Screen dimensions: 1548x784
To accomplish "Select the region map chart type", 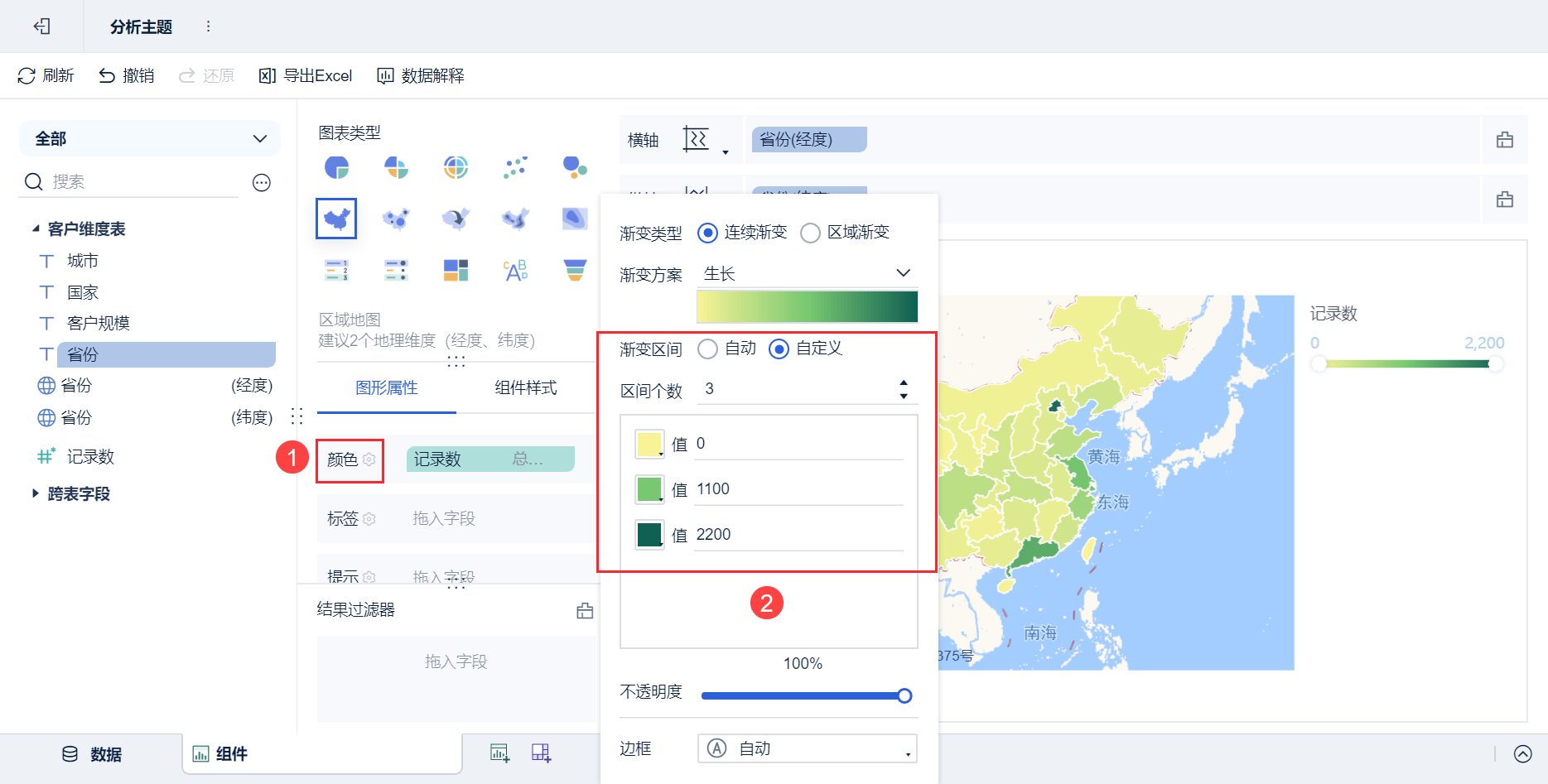I will pyautogui.click(x=336, y=219).
